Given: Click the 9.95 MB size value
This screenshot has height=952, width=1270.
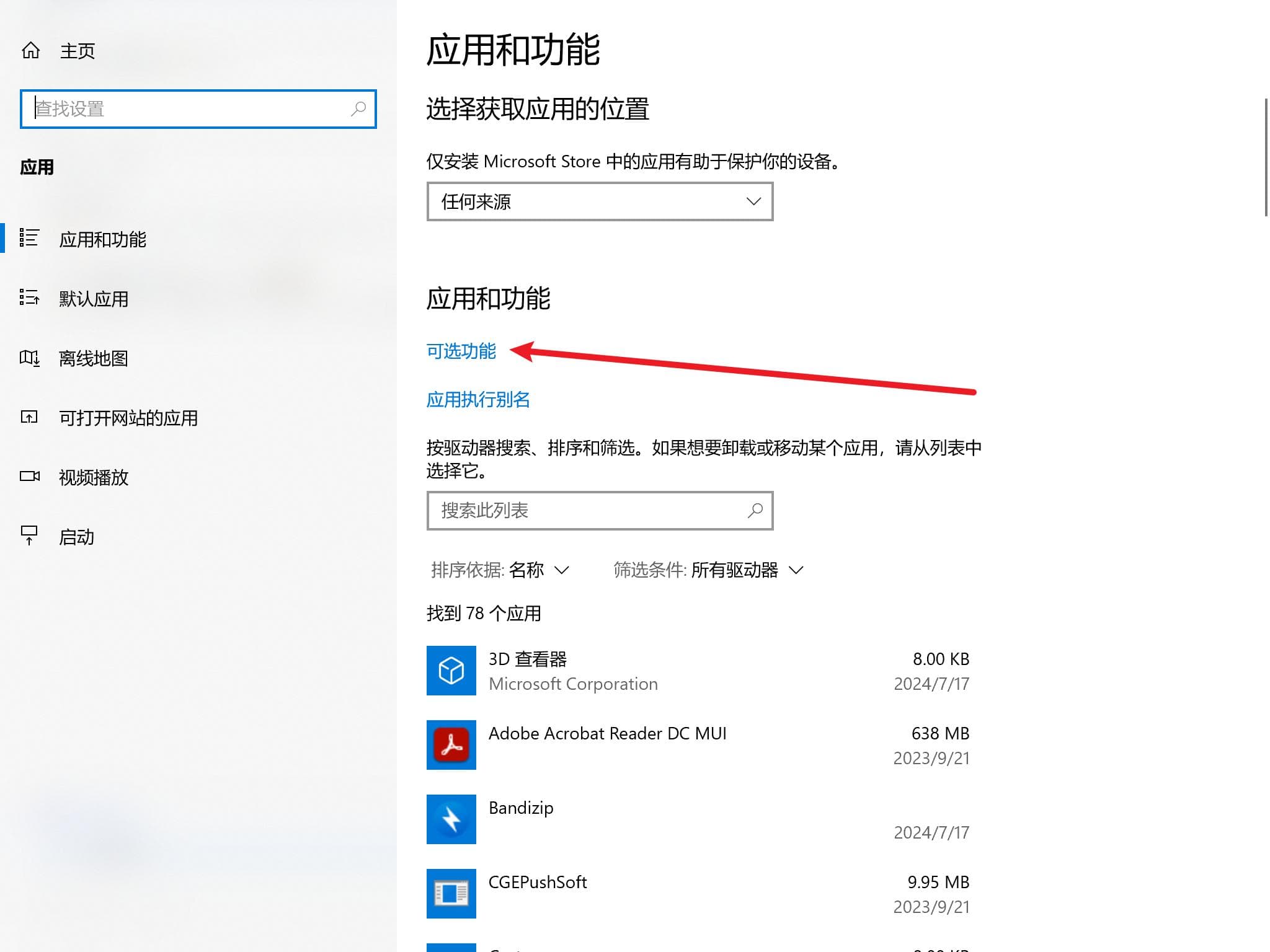Looking at the screenshot, I should click(x=938, y=882).
